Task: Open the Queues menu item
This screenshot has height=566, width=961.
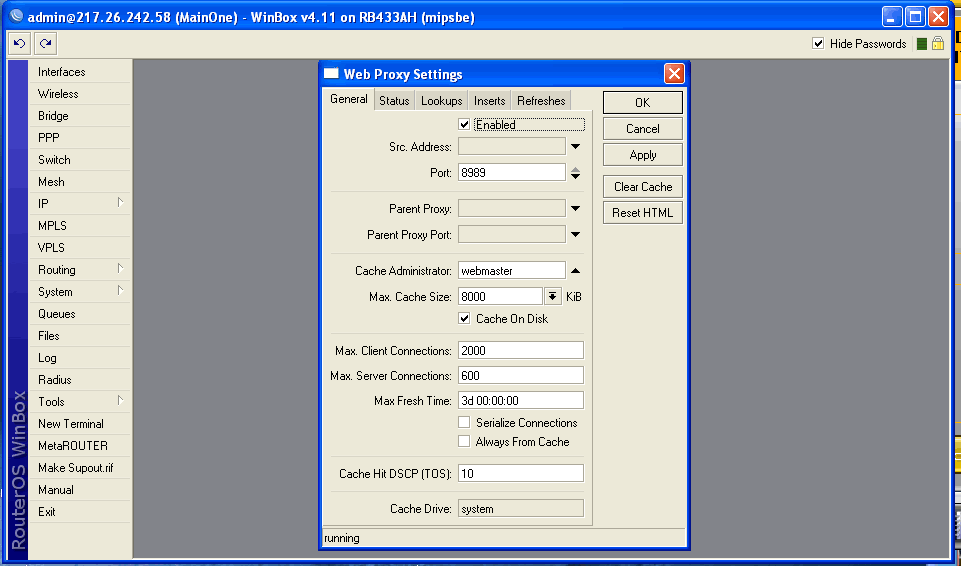Action: [x=80, y=314]
